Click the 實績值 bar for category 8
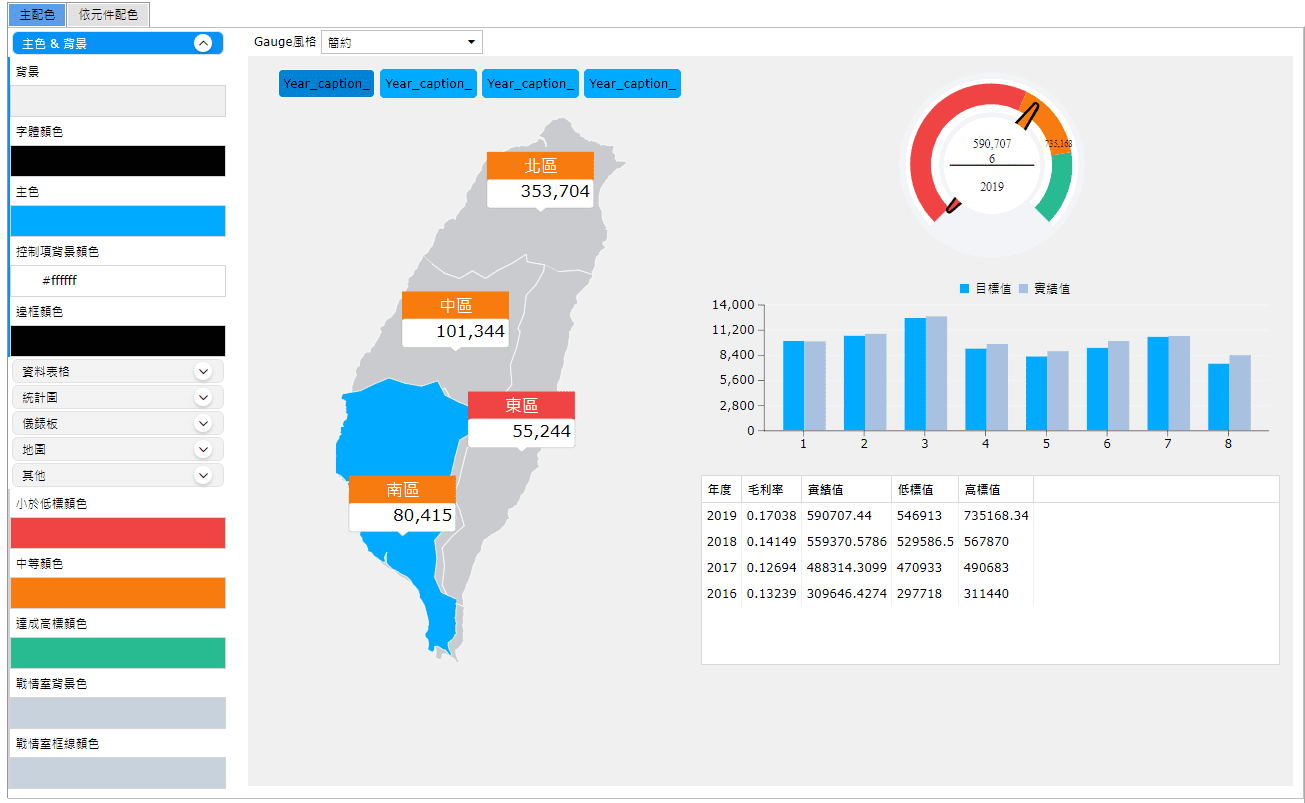Screen dimensions: 1305x803 (1240, 393)
